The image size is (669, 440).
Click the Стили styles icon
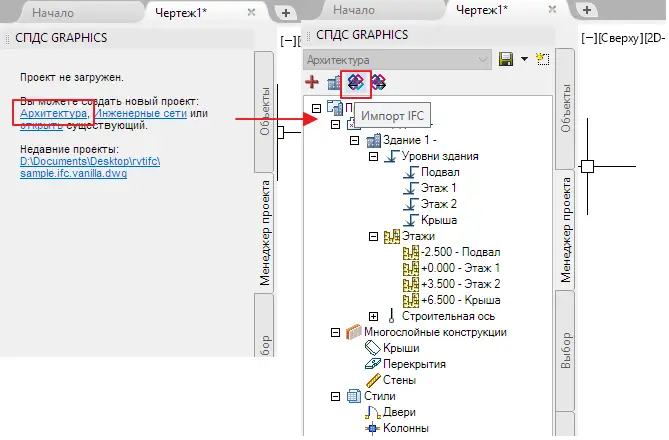click(x=354, y=396)
